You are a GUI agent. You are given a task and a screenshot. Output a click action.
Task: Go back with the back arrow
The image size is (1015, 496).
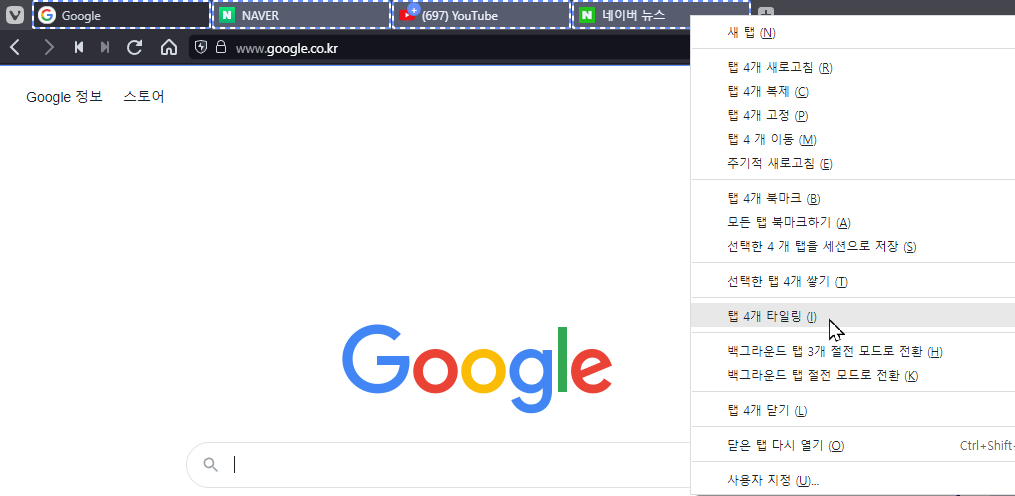[x=16, y=47]
